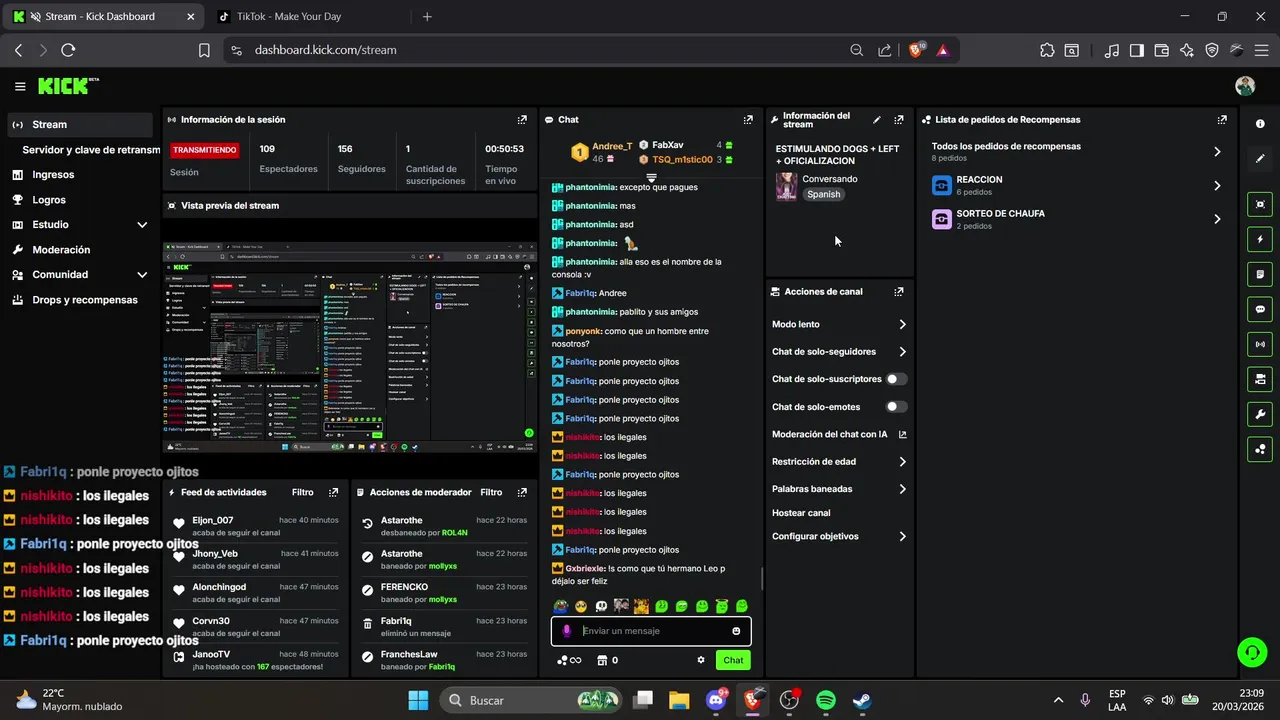
Task: Click the microphone icon in the chat box
Action: pyautogui.click(x=567, y=631)
